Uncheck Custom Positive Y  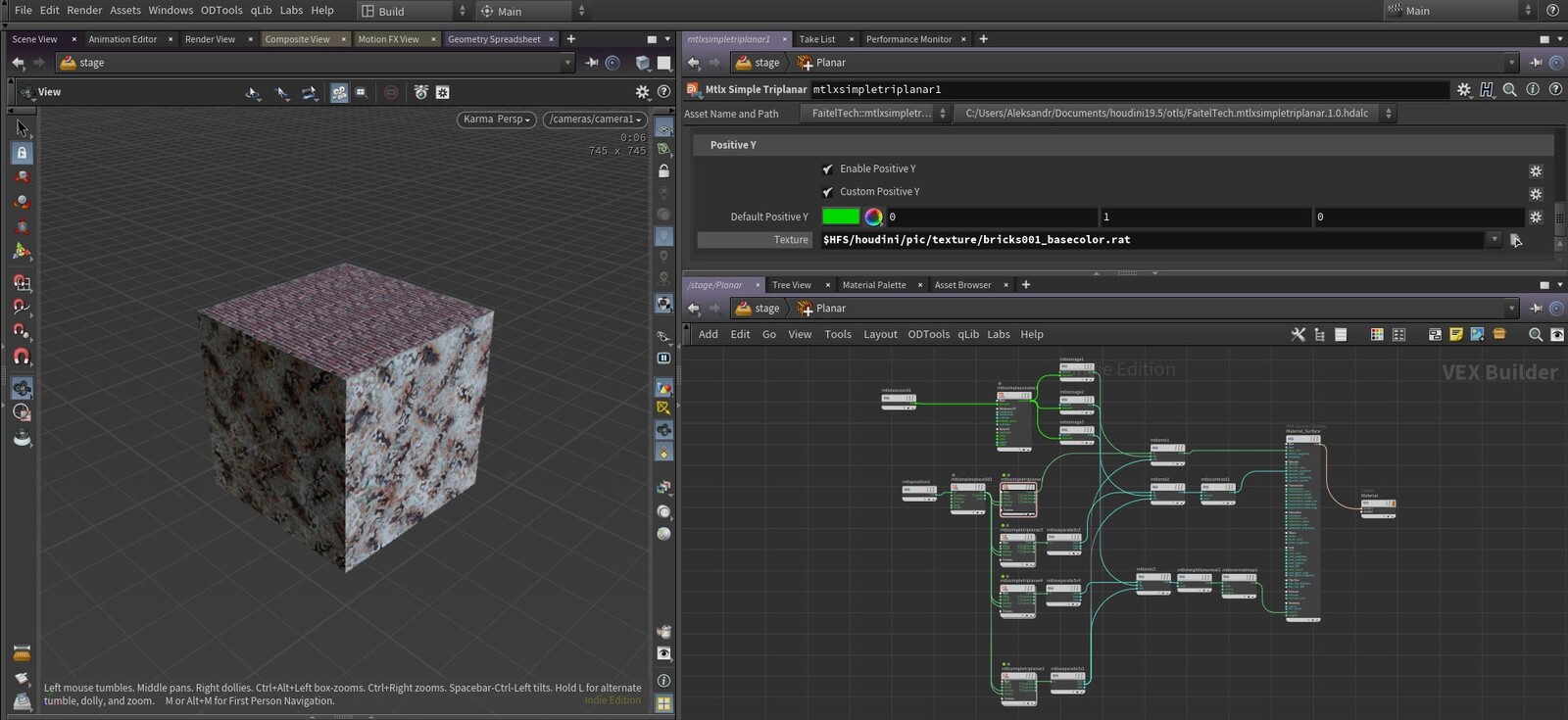[x=827, y=192]
